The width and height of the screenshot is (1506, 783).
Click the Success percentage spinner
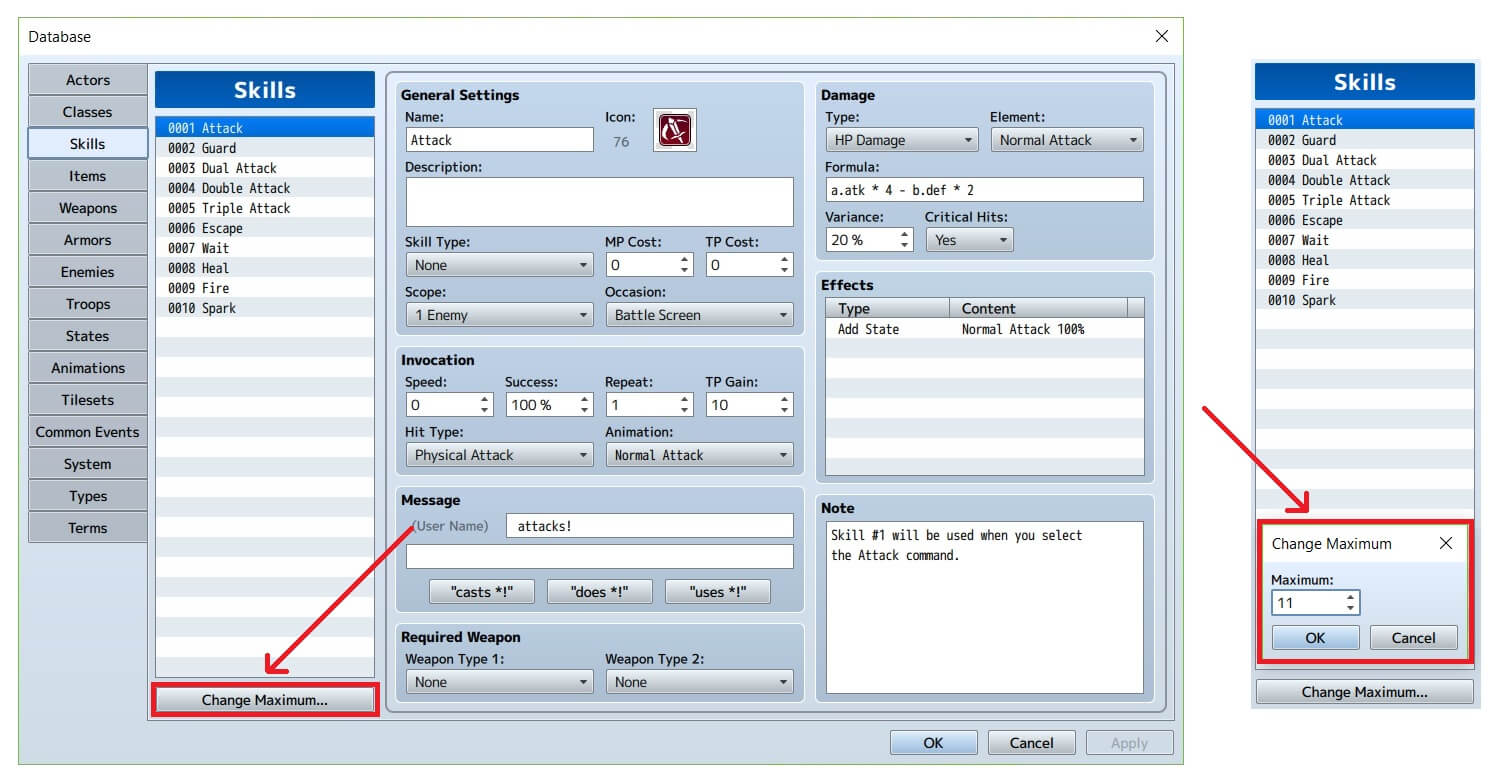549,405
